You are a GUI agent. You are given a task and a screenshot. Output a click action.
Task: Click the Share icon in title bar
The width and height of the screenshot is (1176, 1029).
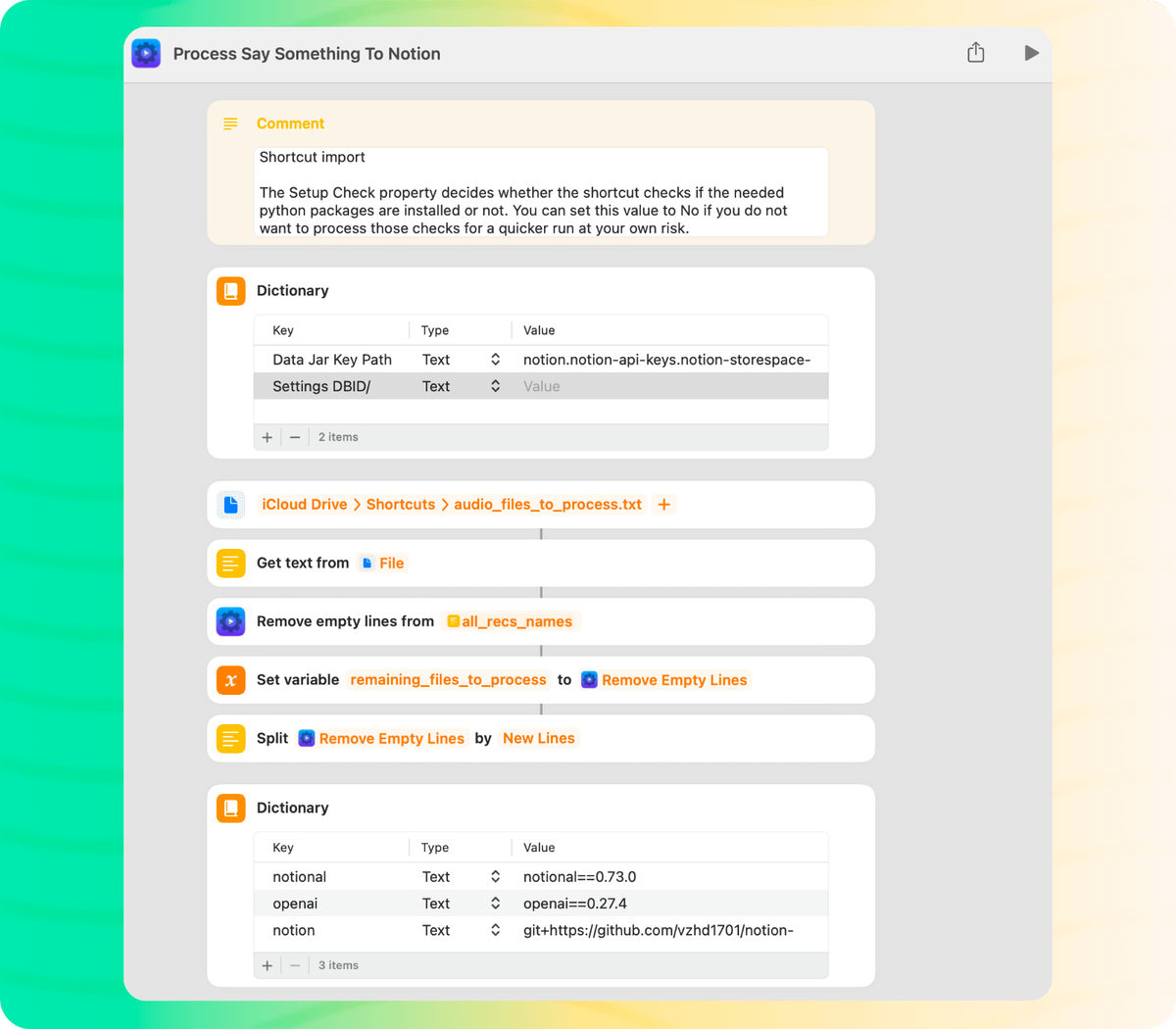pyautogui.click(x=975, y=53)
